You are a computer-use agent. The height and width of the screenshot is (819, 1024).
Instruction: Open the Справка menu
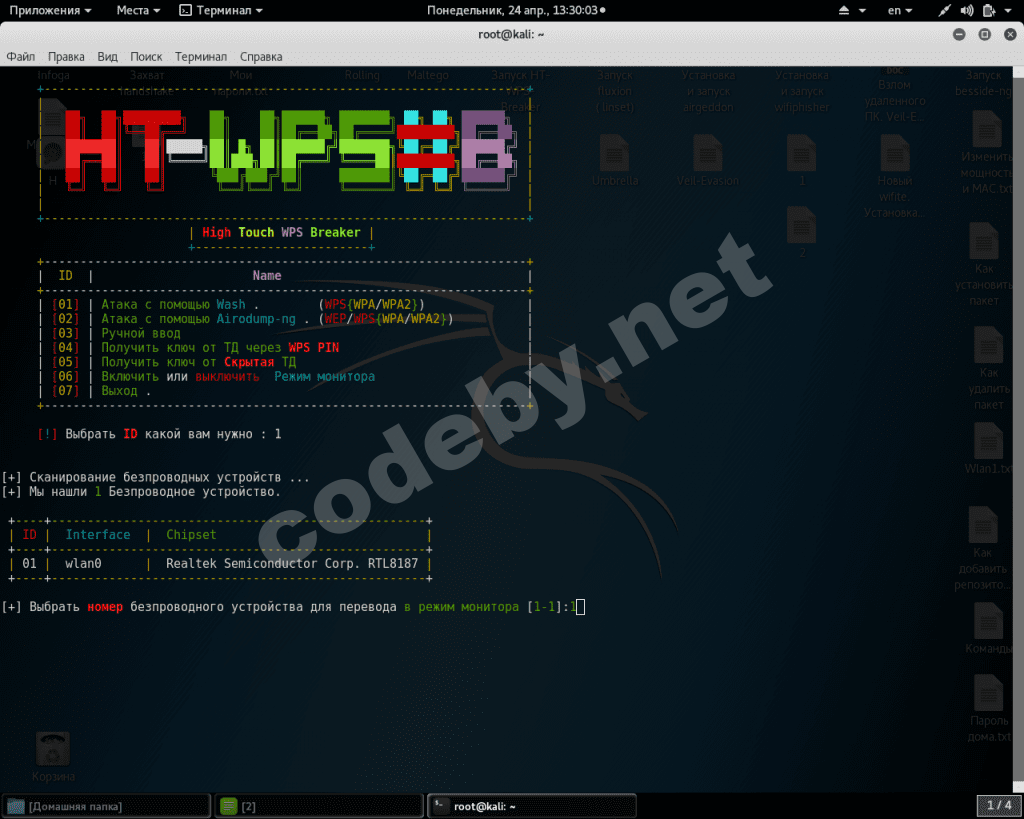261,57
